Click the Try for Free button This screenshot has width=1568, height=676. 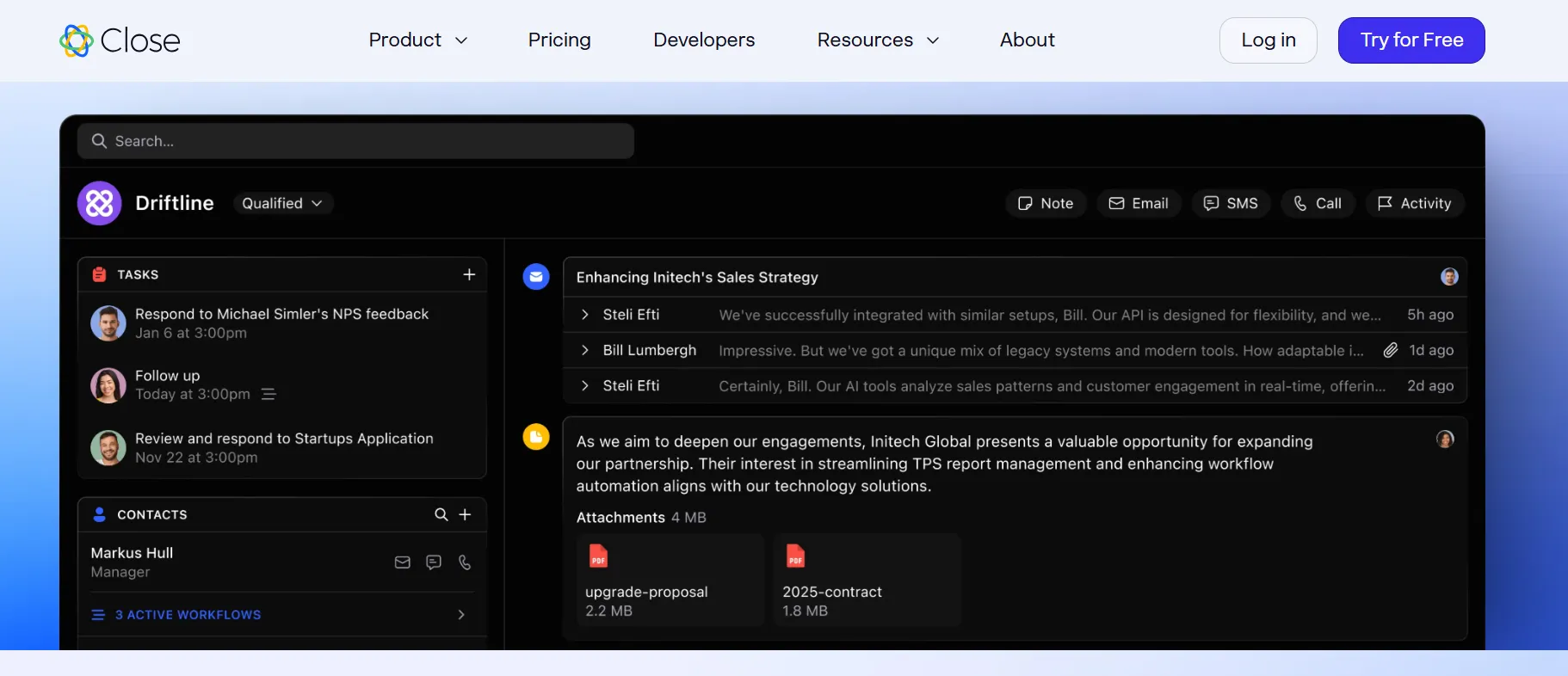pyautogui.click(x=1411, y=40)
